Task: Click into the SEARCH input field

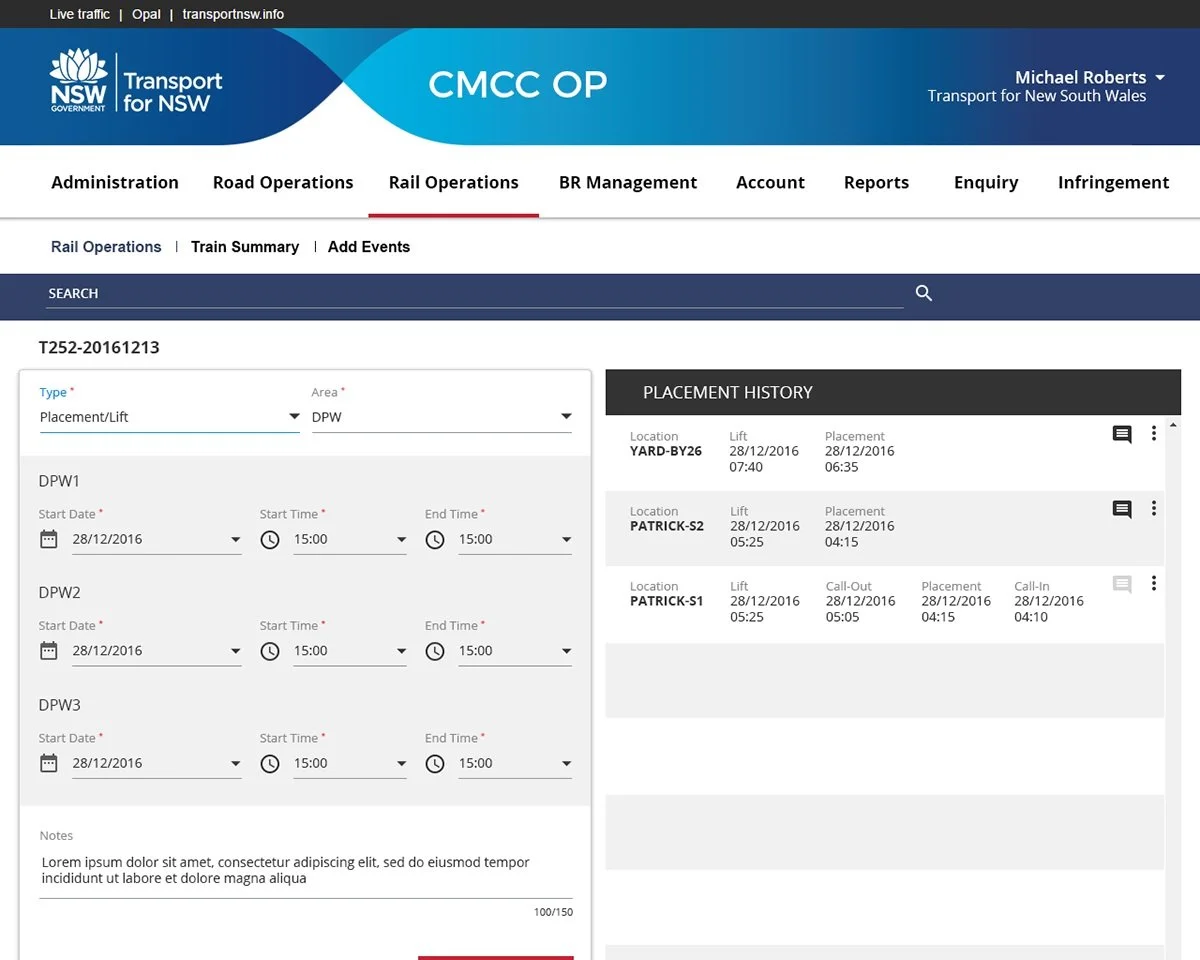Action: point(475,293)
